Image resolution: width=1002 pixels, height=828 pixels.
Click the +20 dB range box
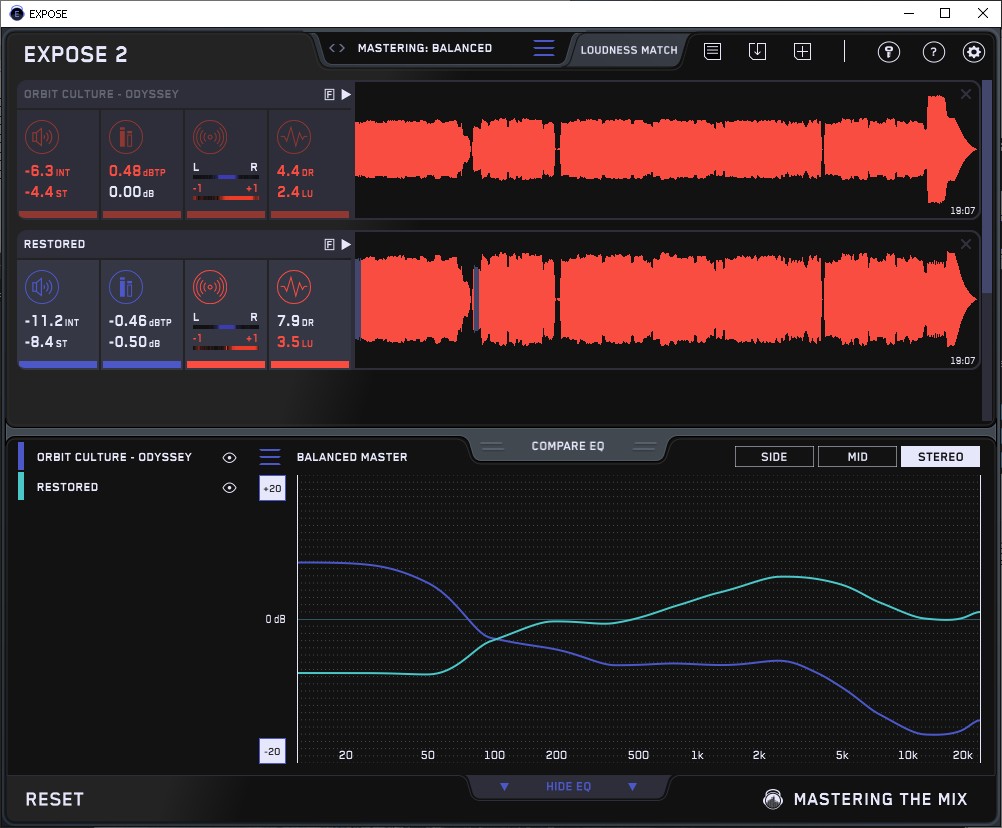click(272, 488)
